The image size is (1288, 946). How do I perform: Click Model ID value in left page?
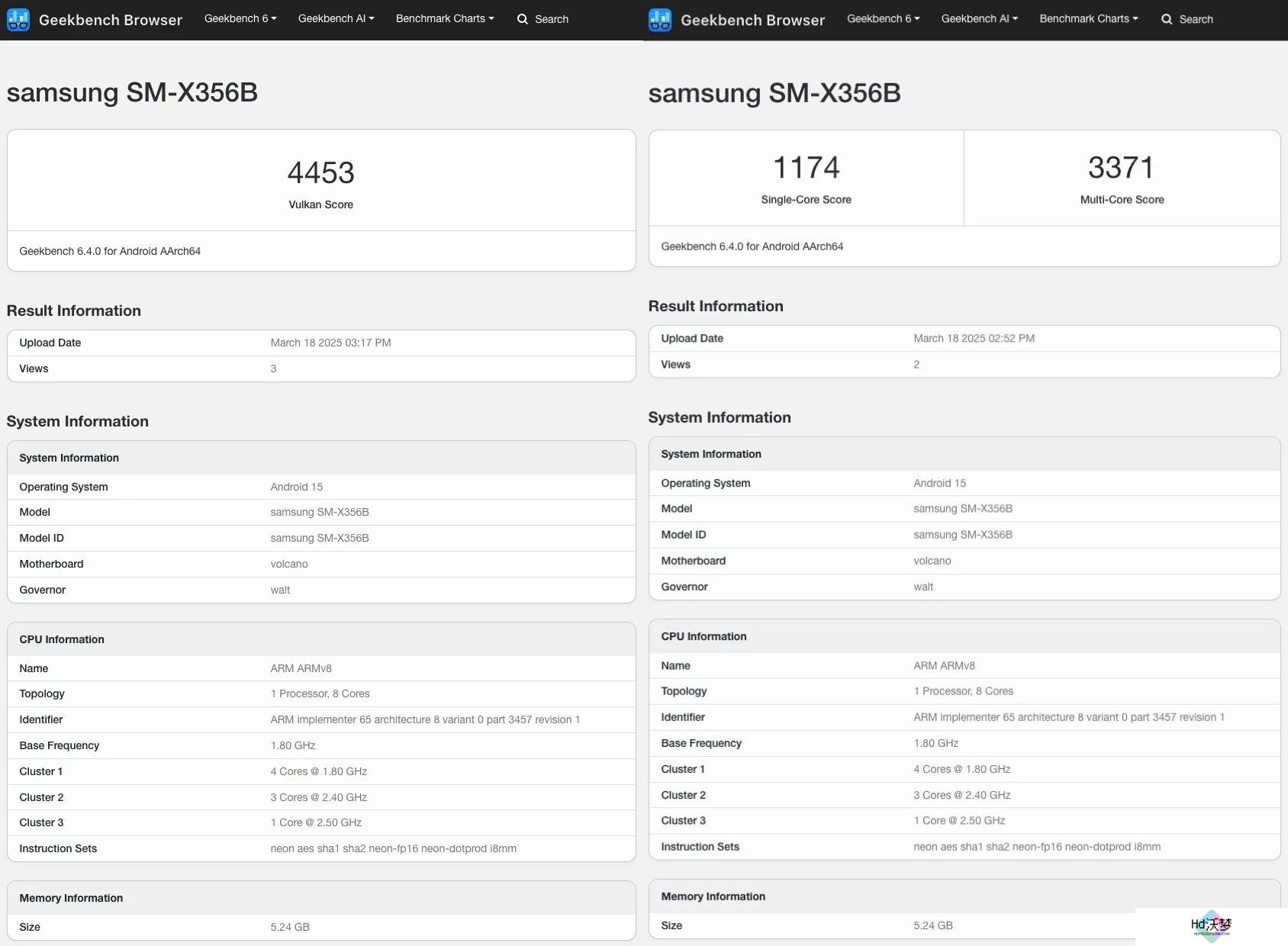tap(319, 538)
